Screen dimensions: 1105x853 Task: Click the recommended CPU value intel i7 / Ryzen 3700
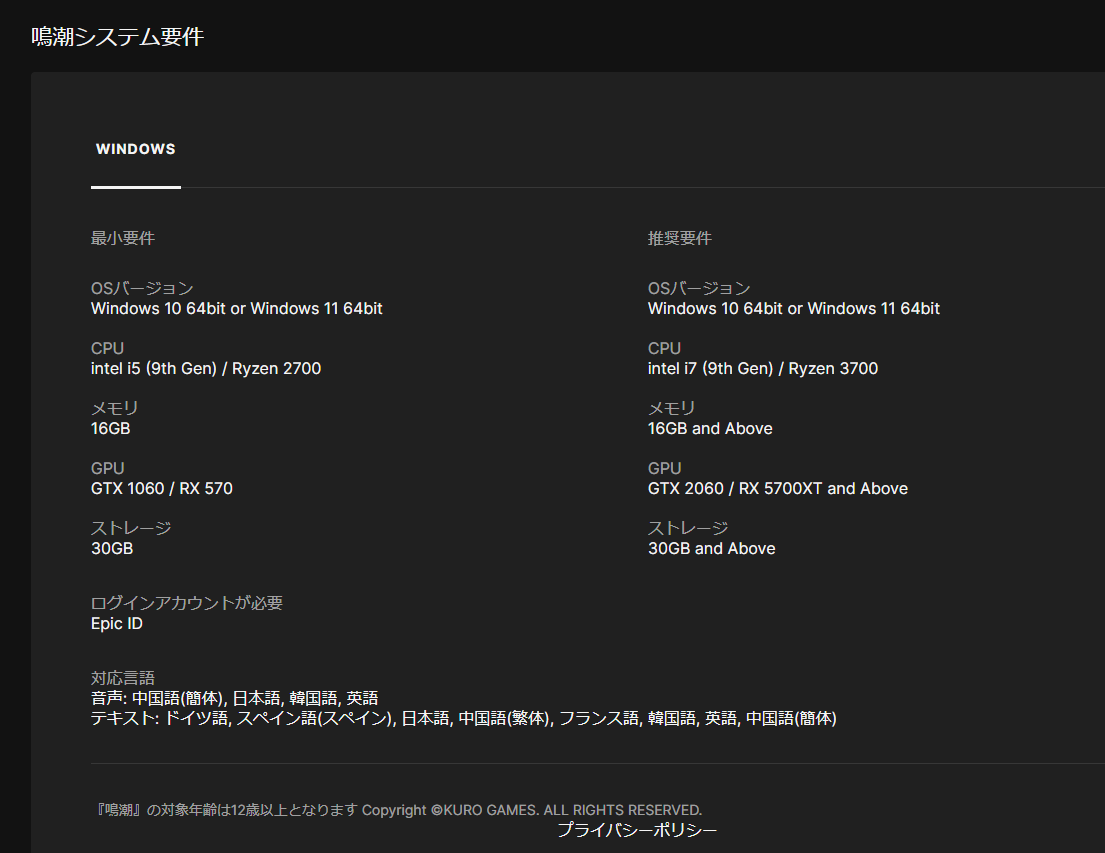point(762,368)
